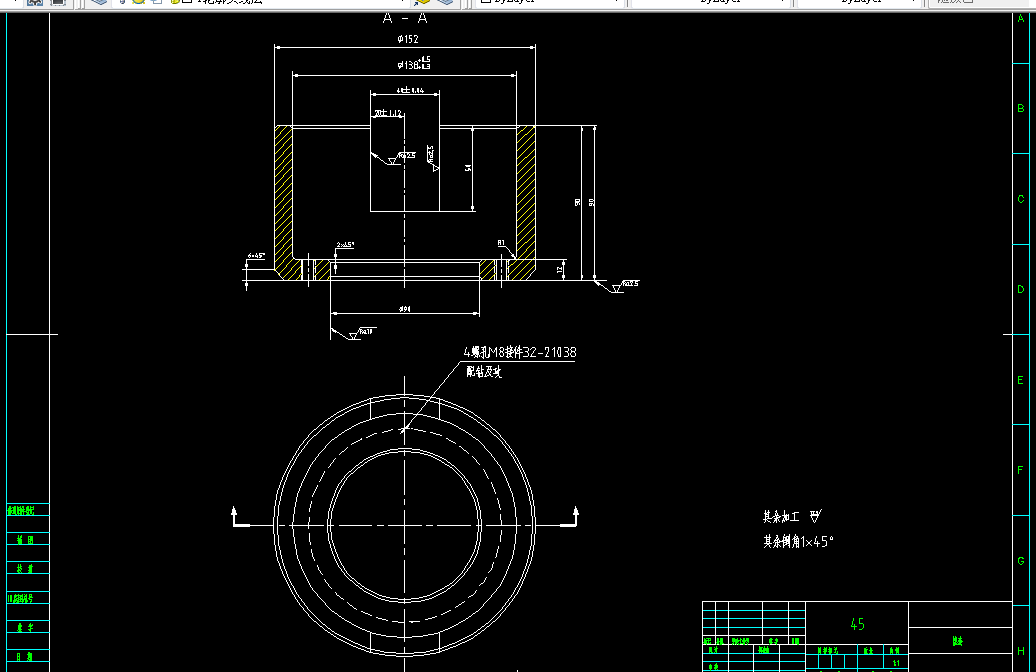Open the current layer dropdown showing the layer name
Screen dimensions: 1036x672
point(300,3)
